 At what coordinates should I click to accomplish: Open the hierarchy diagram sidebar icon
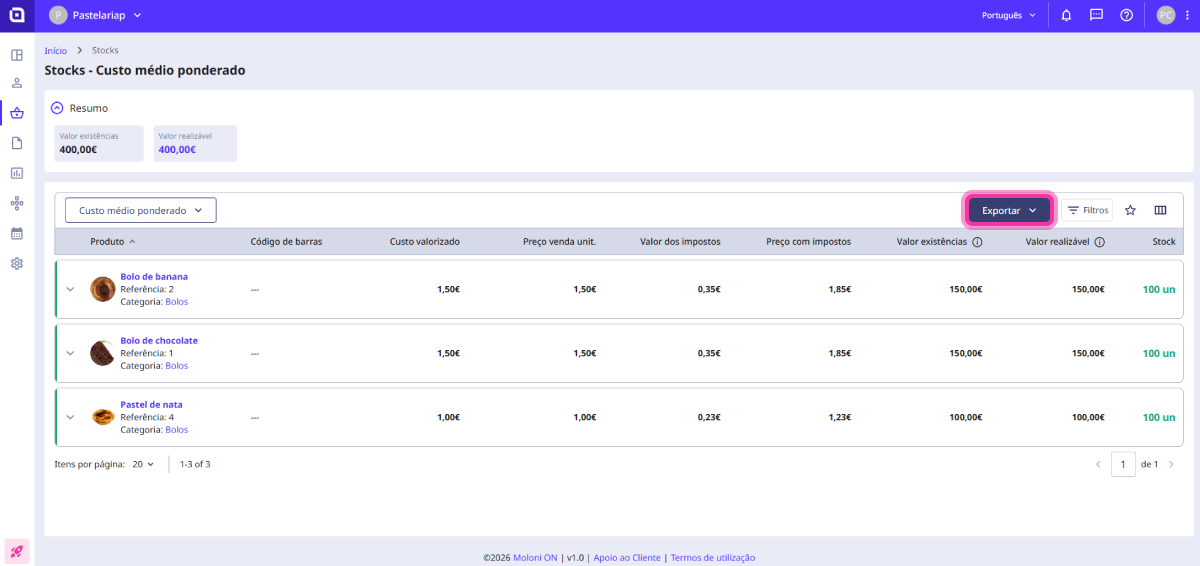(x=17, y=203)
